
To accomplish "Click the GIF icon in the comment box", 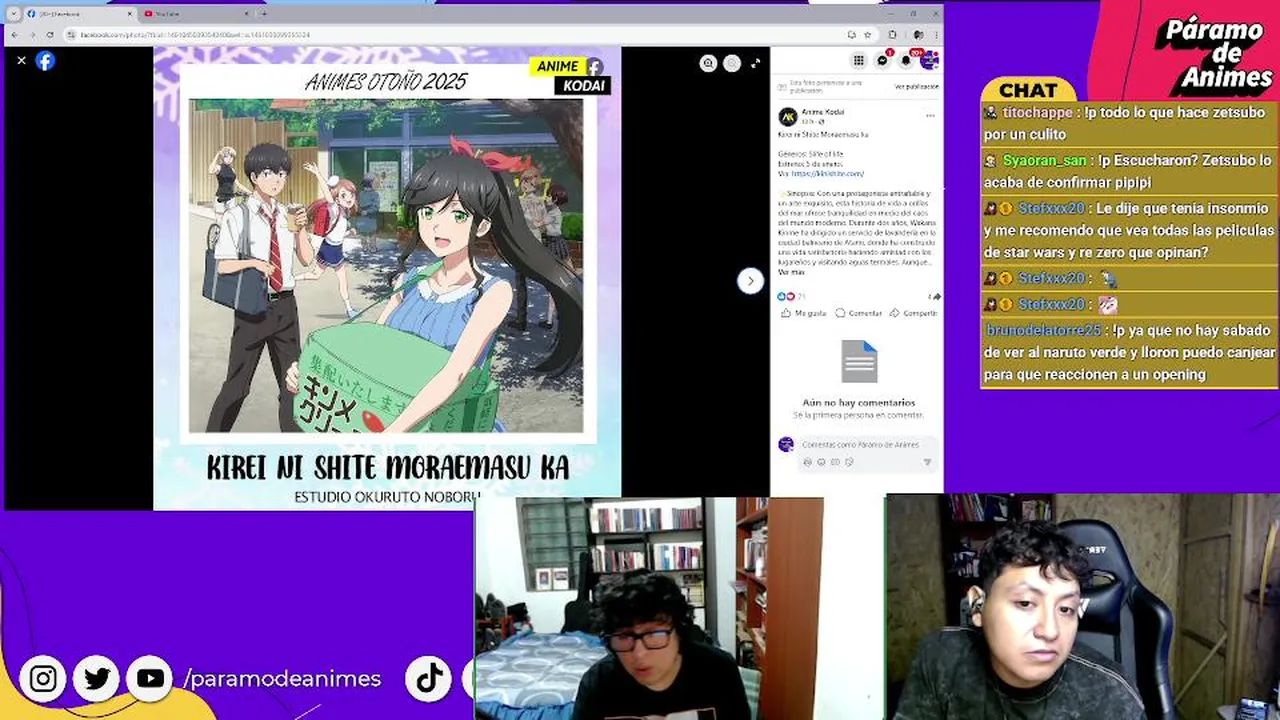I will 835,462.
